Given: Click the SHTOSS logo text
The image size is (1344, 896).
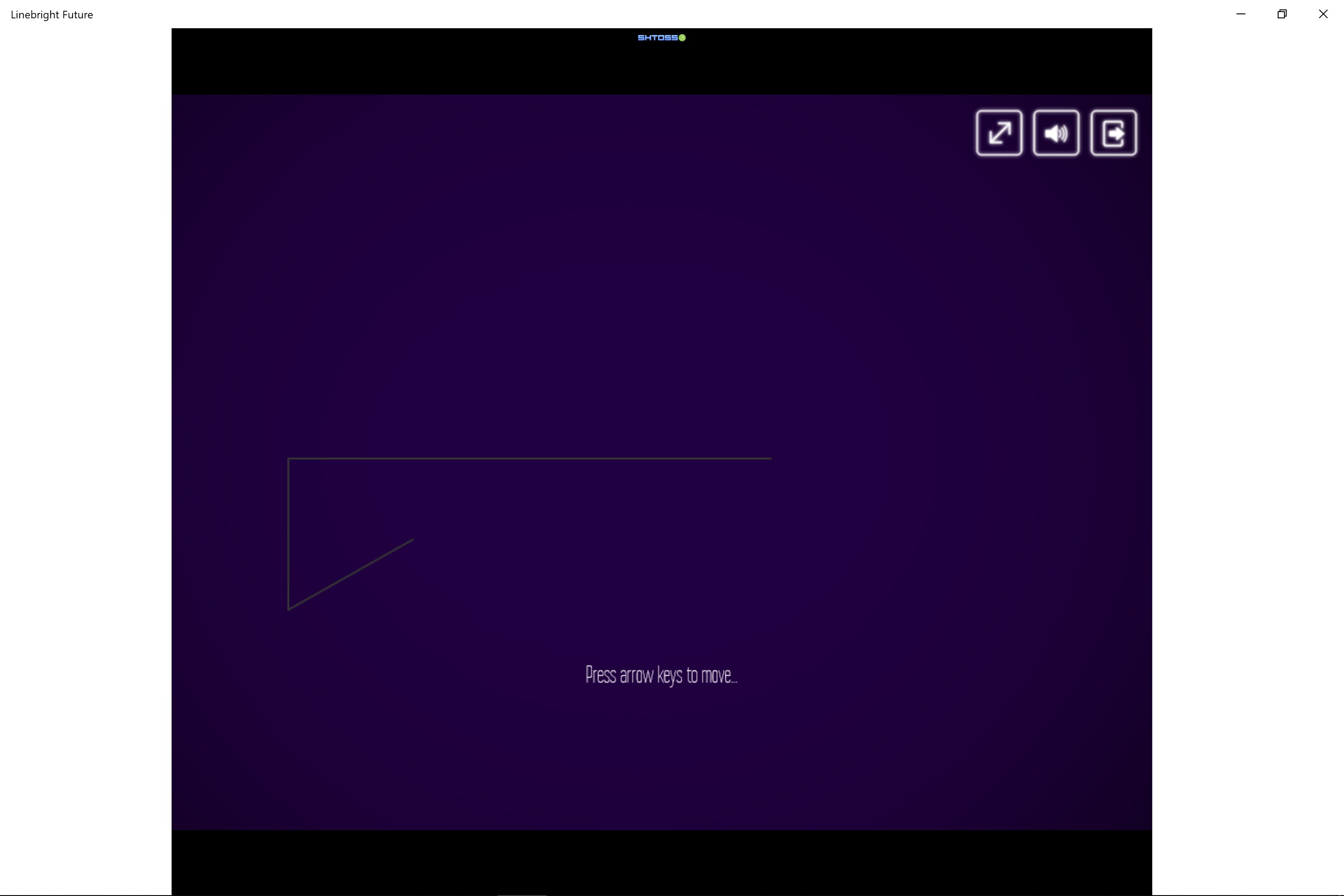Looking at the screenshot, I should [657, 38].
